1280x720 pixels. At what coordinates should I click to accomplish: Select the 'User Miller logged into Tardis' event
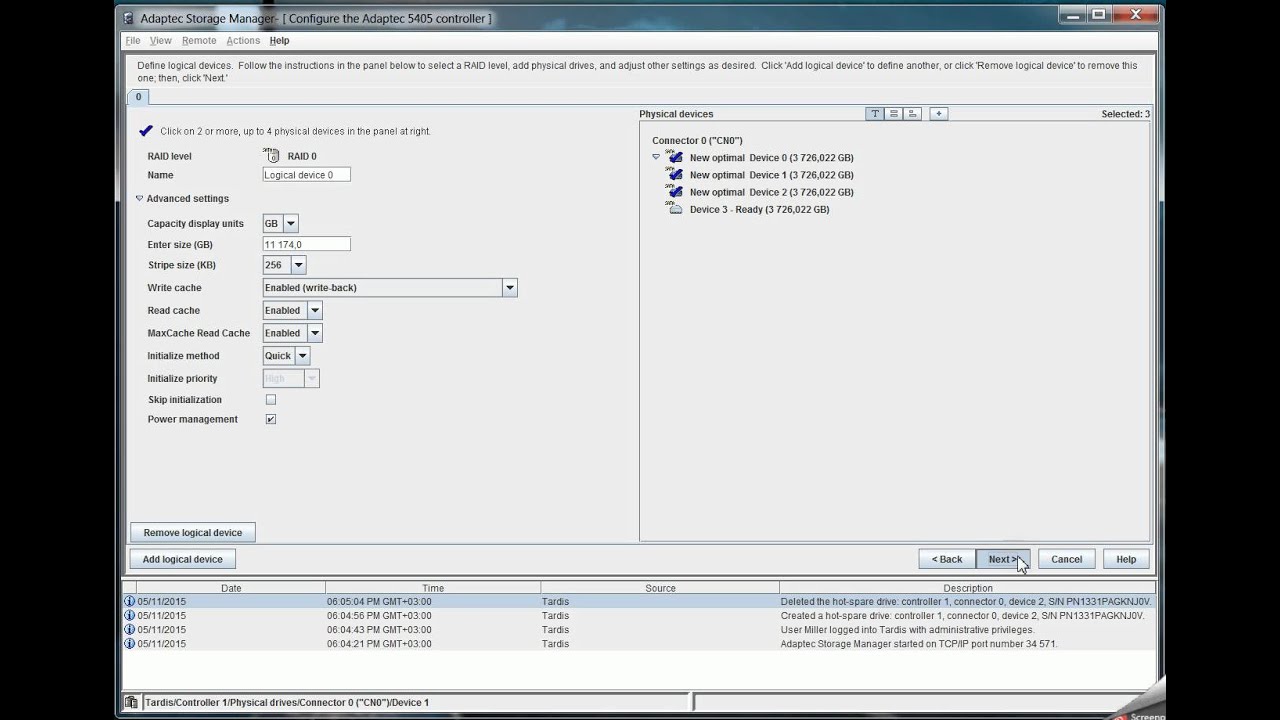[907, 630]
